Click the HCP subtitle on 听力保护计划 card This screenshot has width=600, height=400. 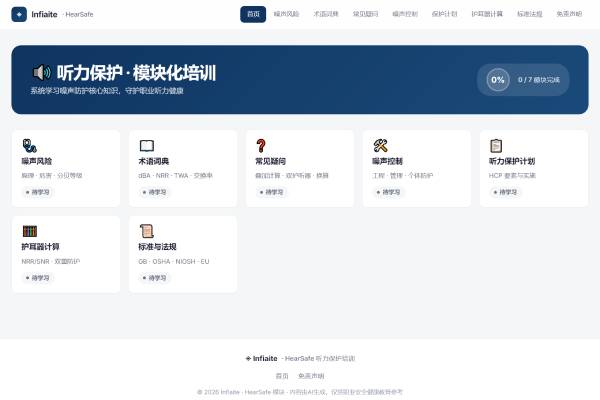coord(512,176)
